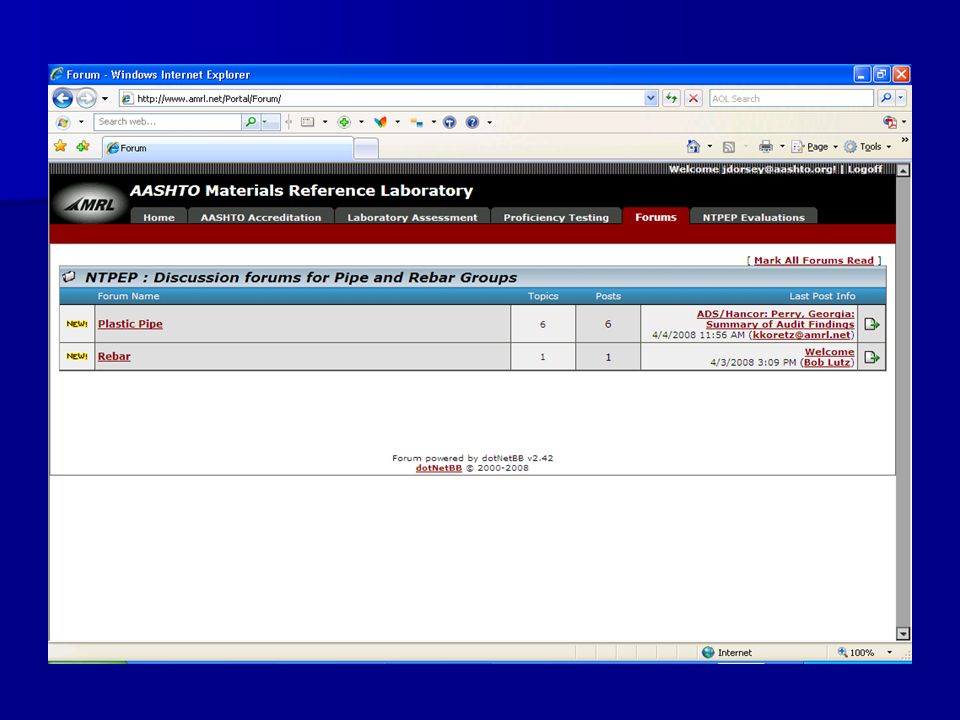Viewport: 960px width, 720px height.
Task: Click the Home page house icon
Action: point(693,146)
